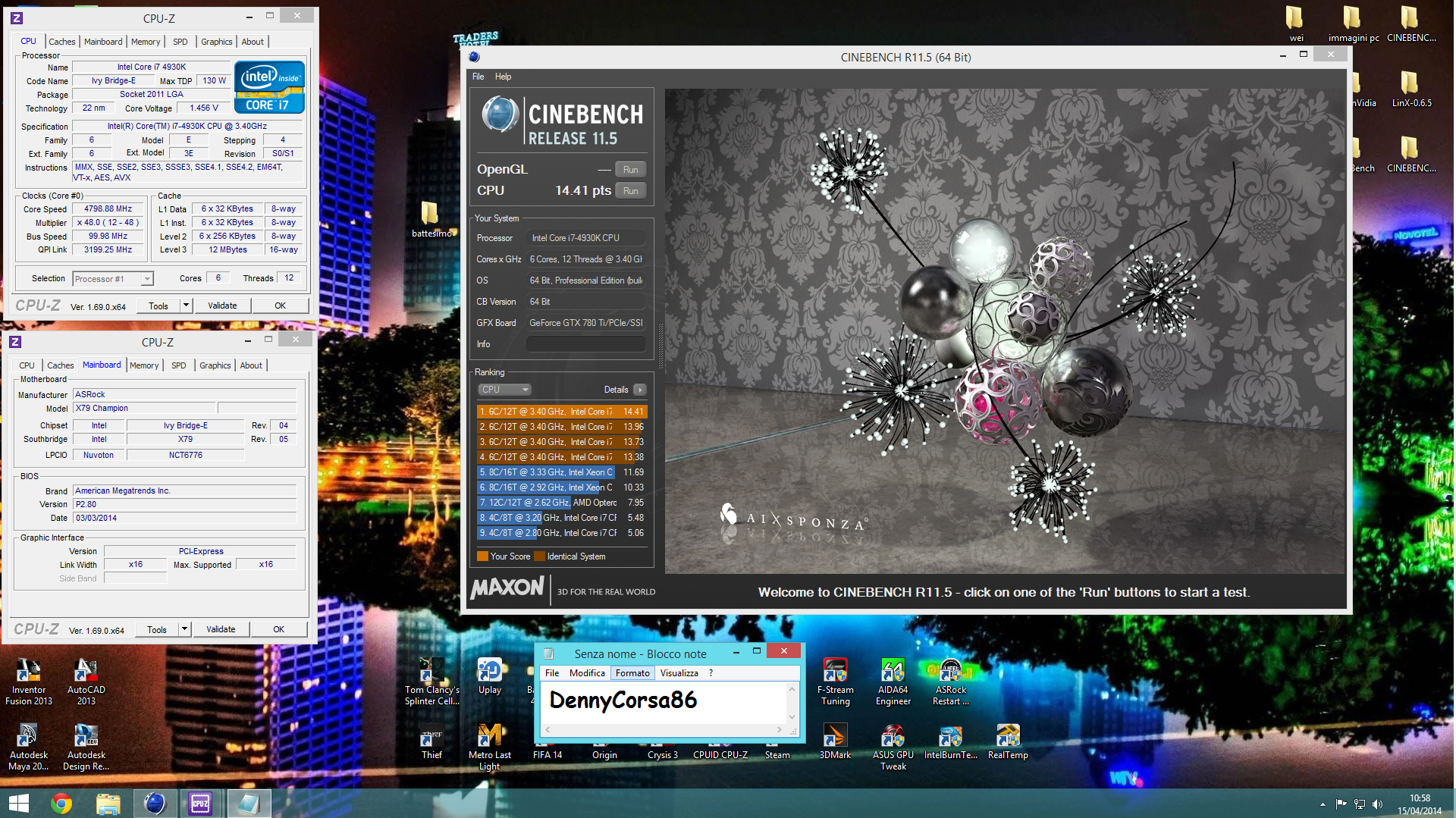Open the ASUS GPU Tweak shortcut
Screen dimensions: 1456x818
pos(893,747)
